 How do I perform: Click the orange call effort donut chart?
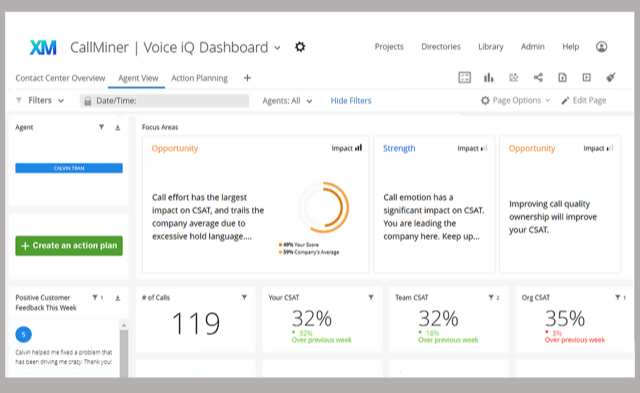click(324, 207)
